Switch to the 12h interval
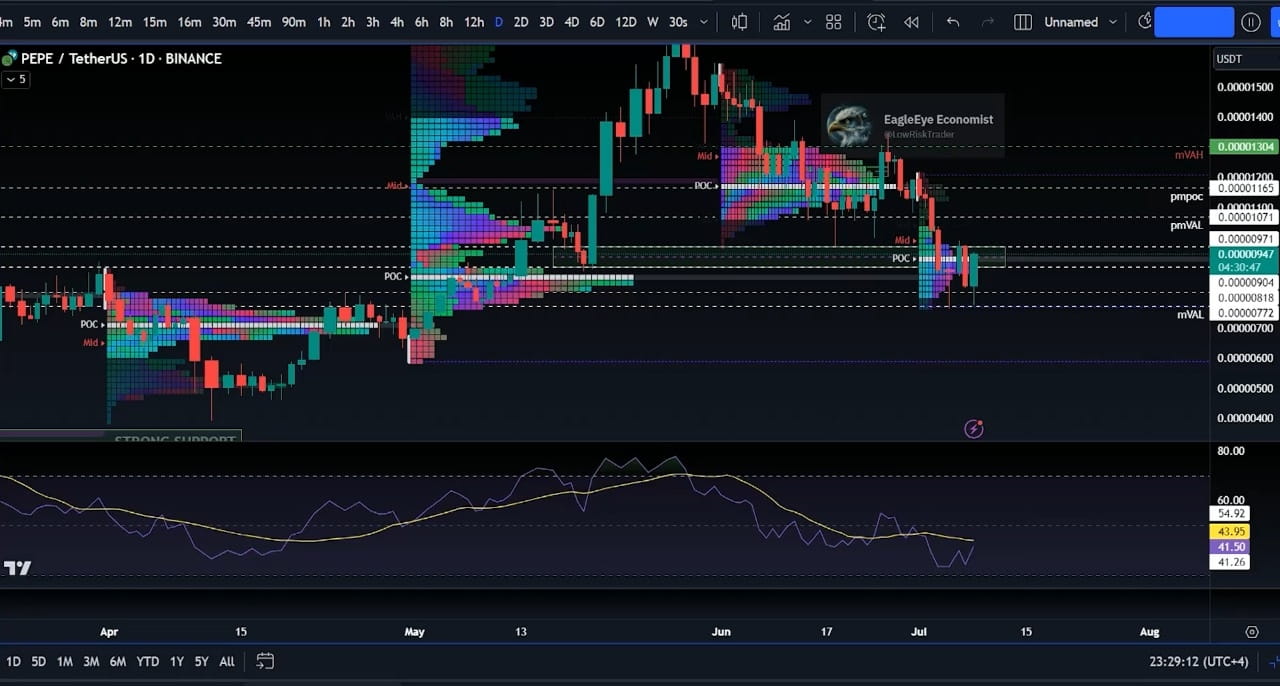The height and width of the screenshot is (686, 1280). (473, 22)
